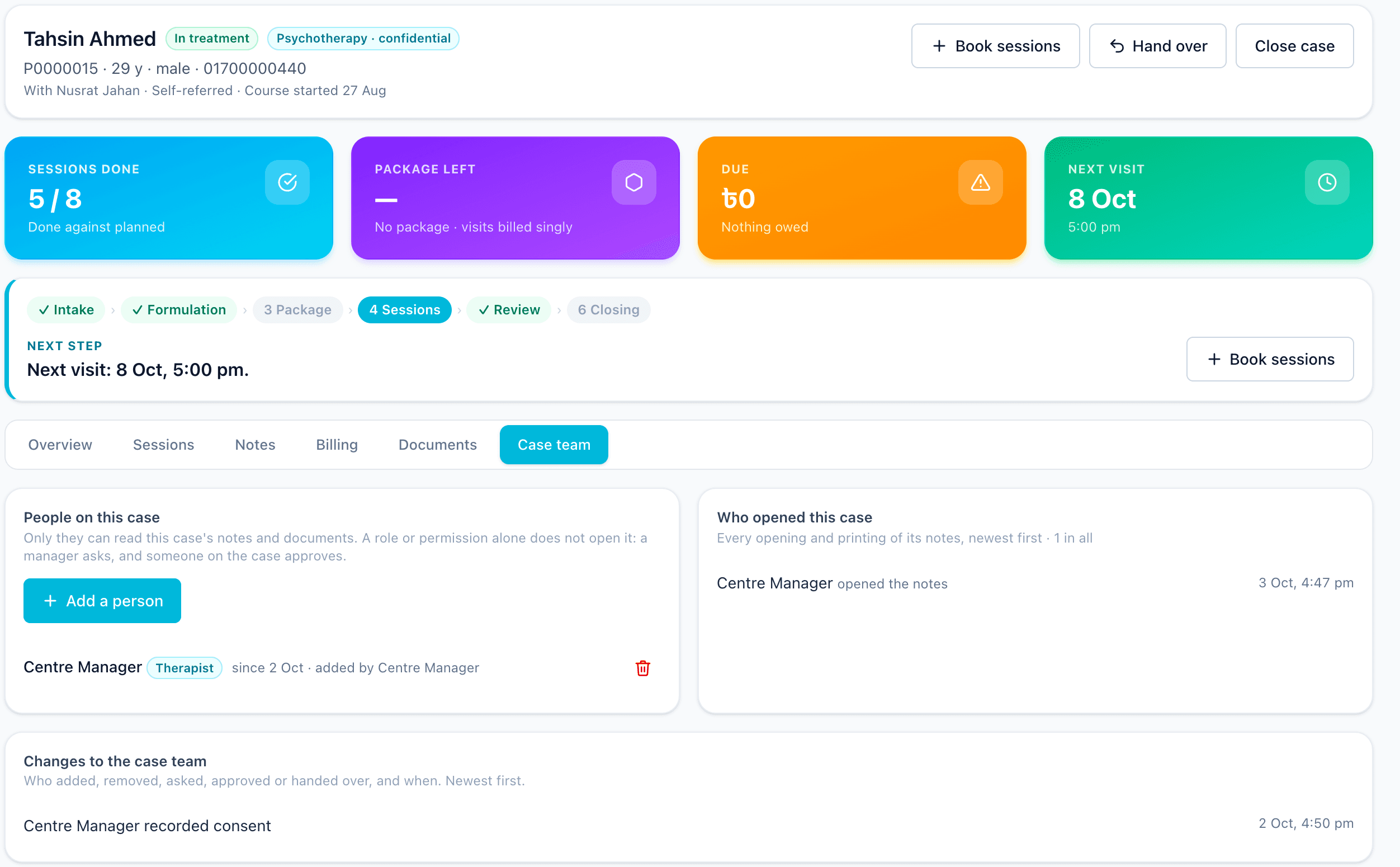Viewport: 1400px width, 867px height.
Task: Click the '3 Oct, 4:47 pm' timestamp
Action: (1306, 583)
